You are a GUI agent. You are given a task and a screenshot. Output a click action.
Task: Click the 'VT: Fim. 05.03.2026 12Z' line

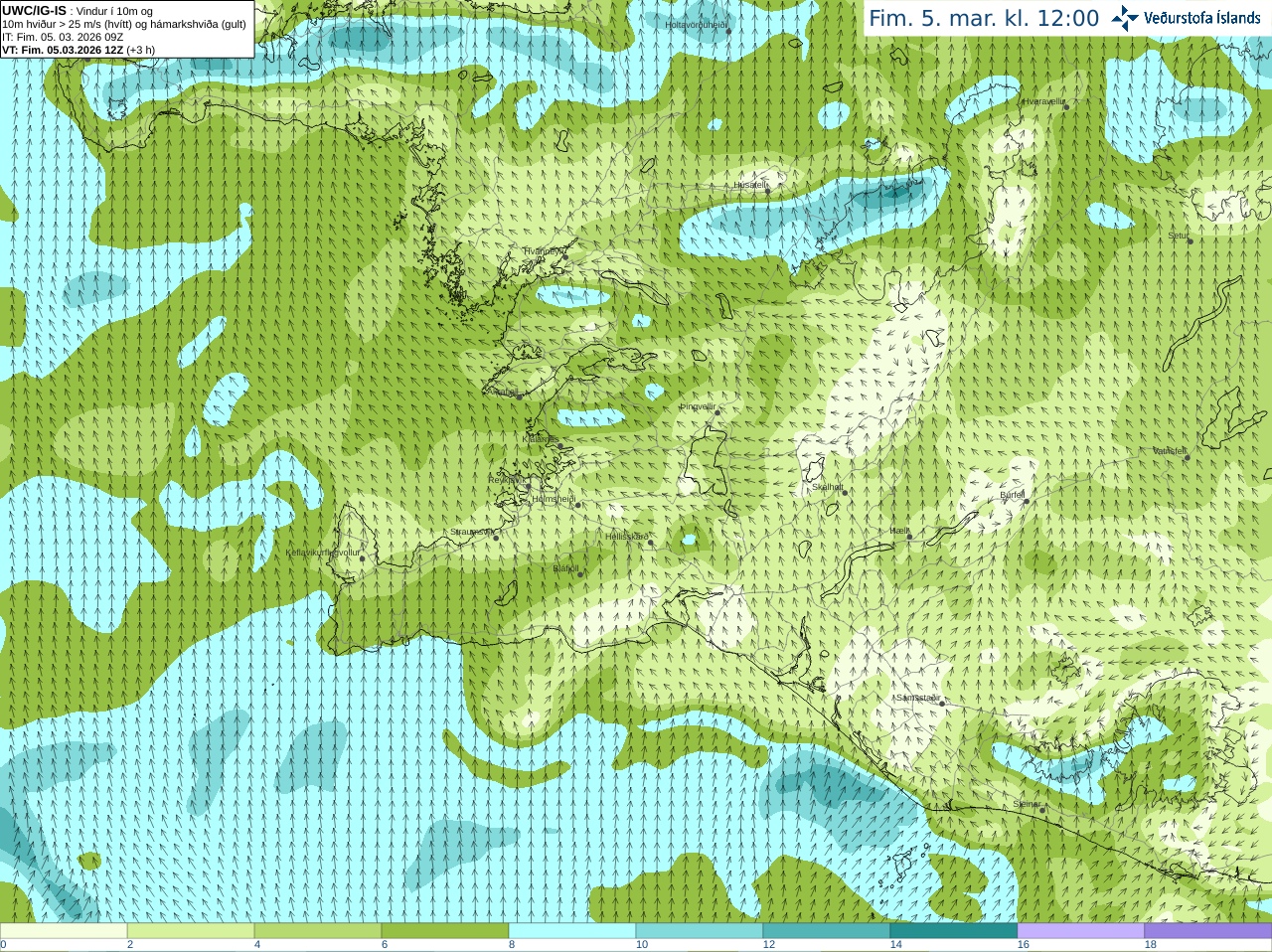(x=79, y=50)
